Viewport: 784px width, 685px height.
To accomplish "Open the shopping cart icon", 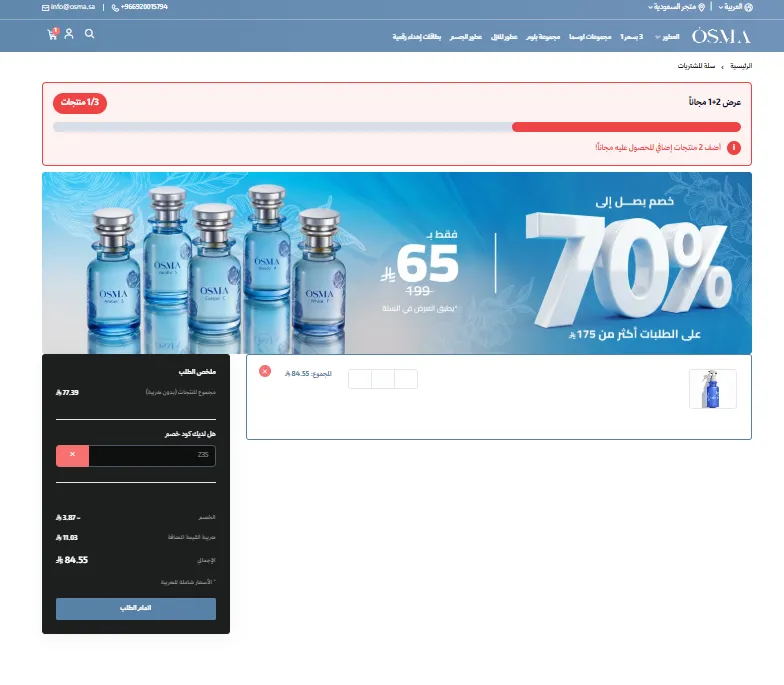I will pos(52,34).
